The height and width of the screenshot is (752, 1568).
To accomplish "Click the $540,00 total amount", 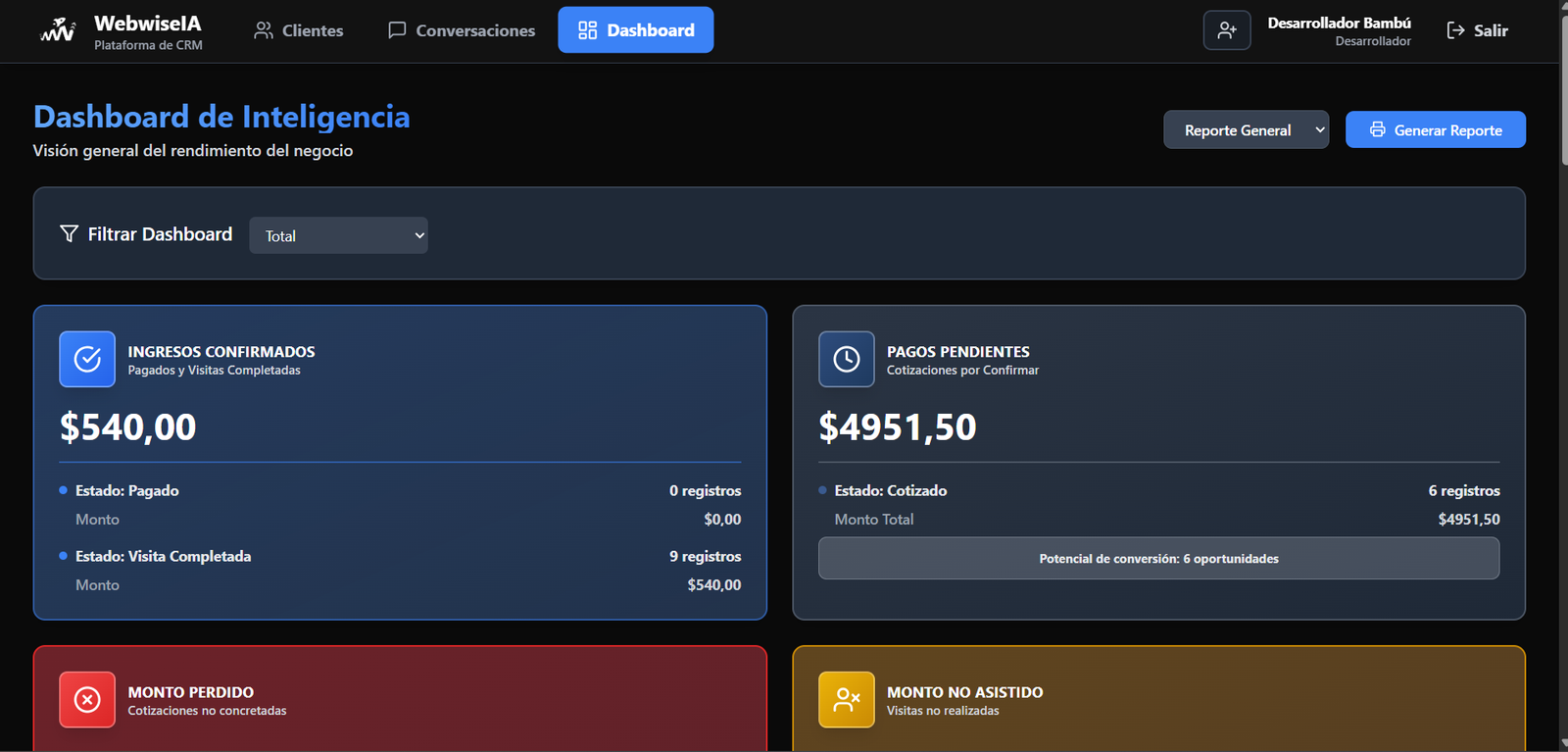I will 128,427.
